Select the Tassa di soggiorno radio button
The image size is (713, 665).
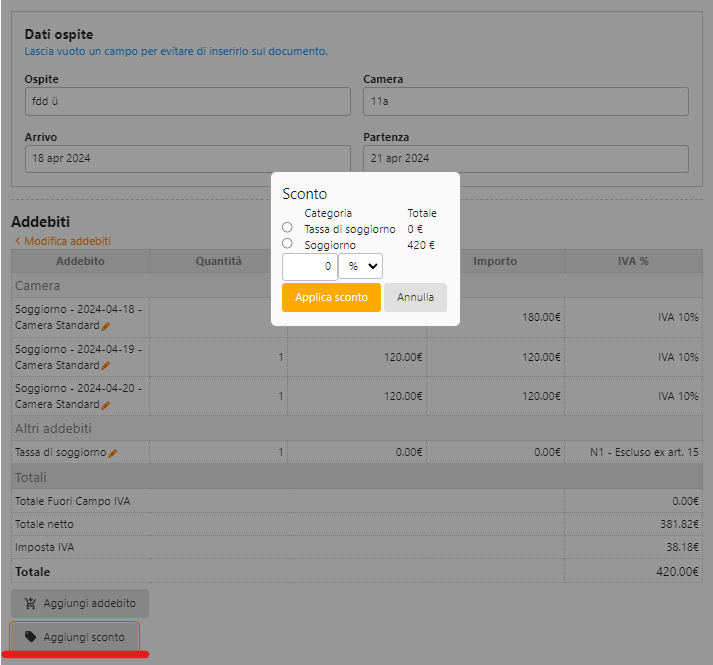click(x=288, y=228)
